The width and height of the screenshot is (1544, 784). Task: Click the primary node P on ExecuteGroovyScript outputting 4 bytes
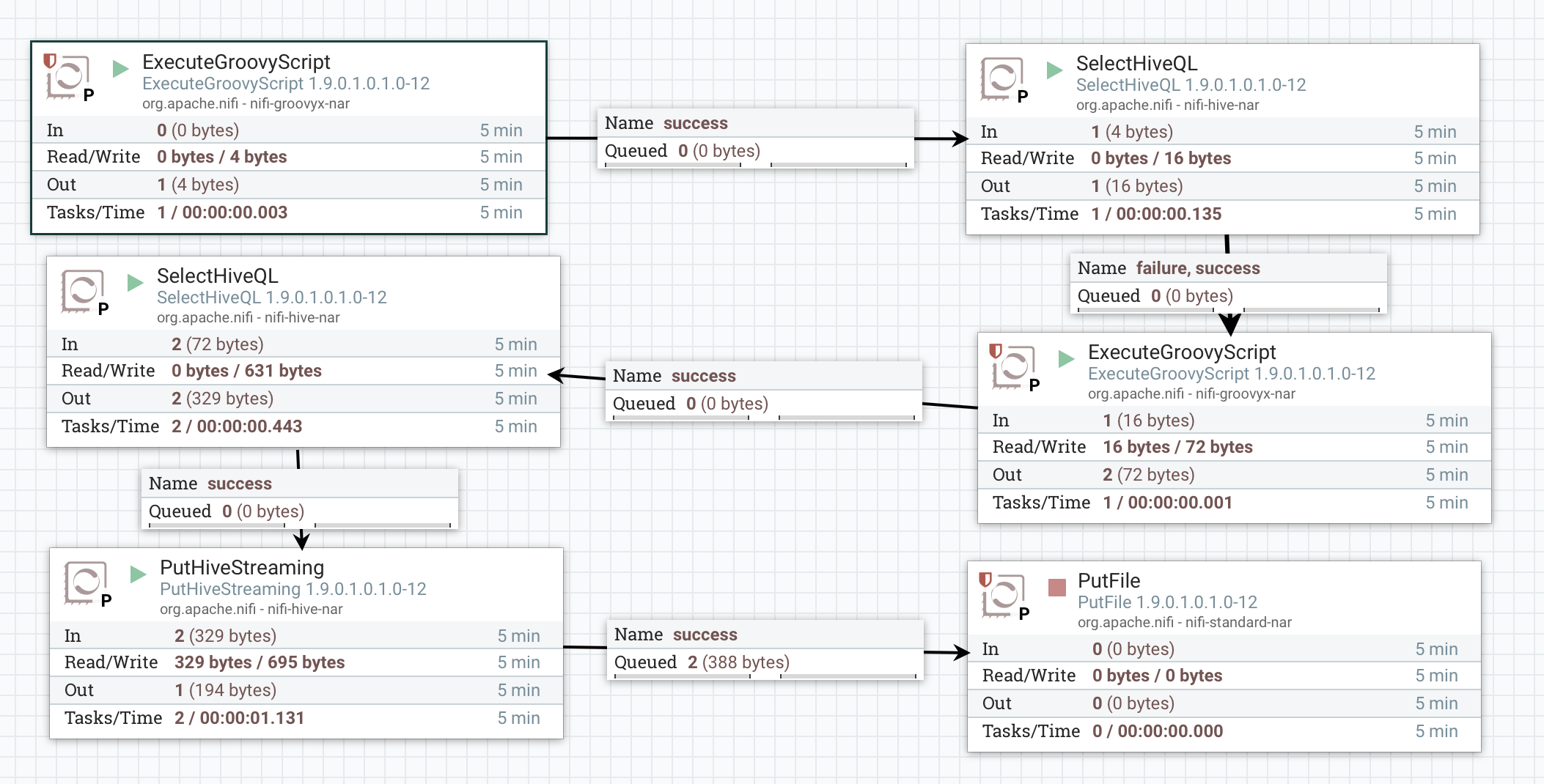click(89, 95)
